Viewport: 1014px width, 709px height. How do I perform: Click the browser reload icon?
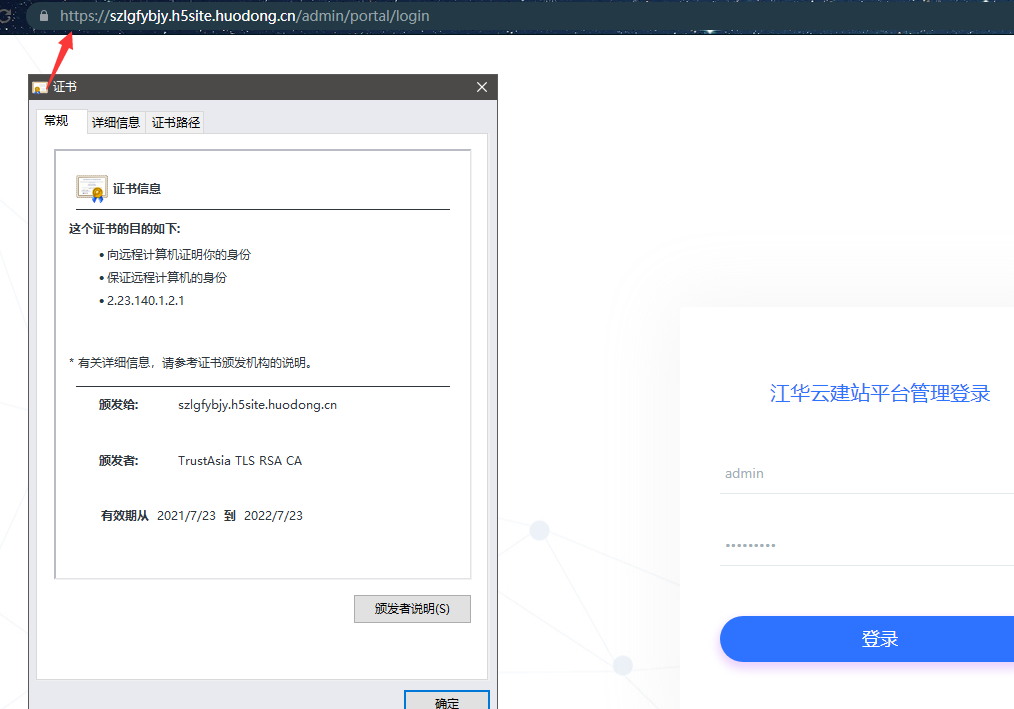coord(6,16)
